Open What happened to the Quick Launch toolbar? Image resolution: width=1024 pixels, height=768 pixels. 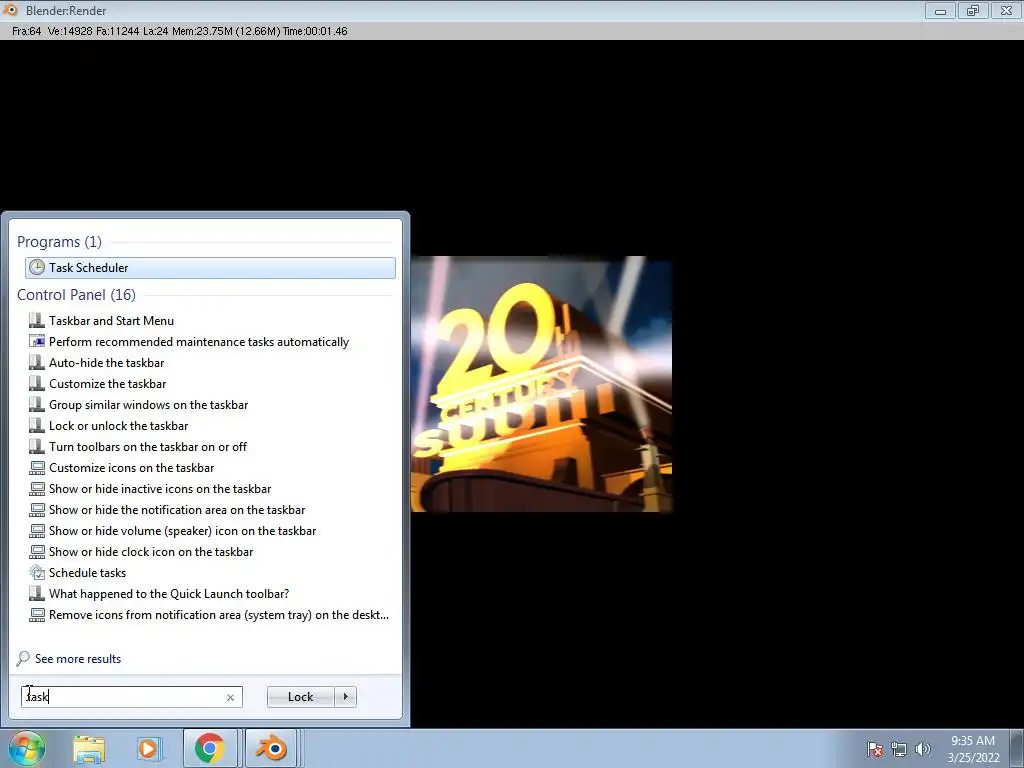(x=168, y=594)
